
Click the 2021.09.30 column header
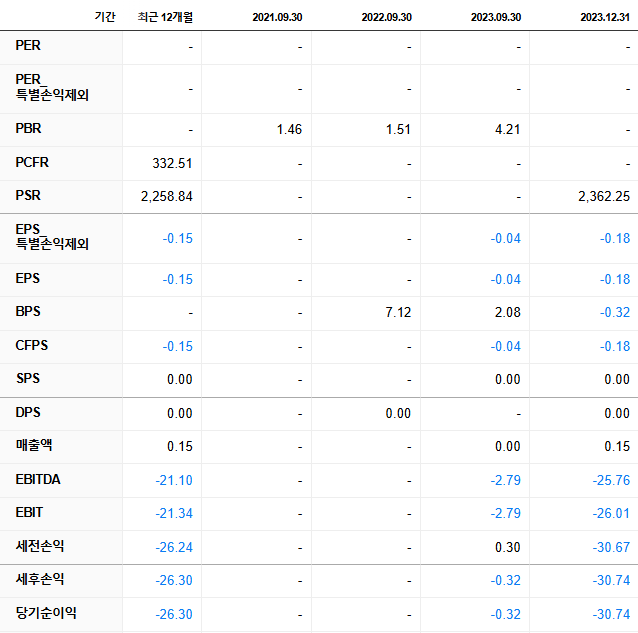(277, 17)
